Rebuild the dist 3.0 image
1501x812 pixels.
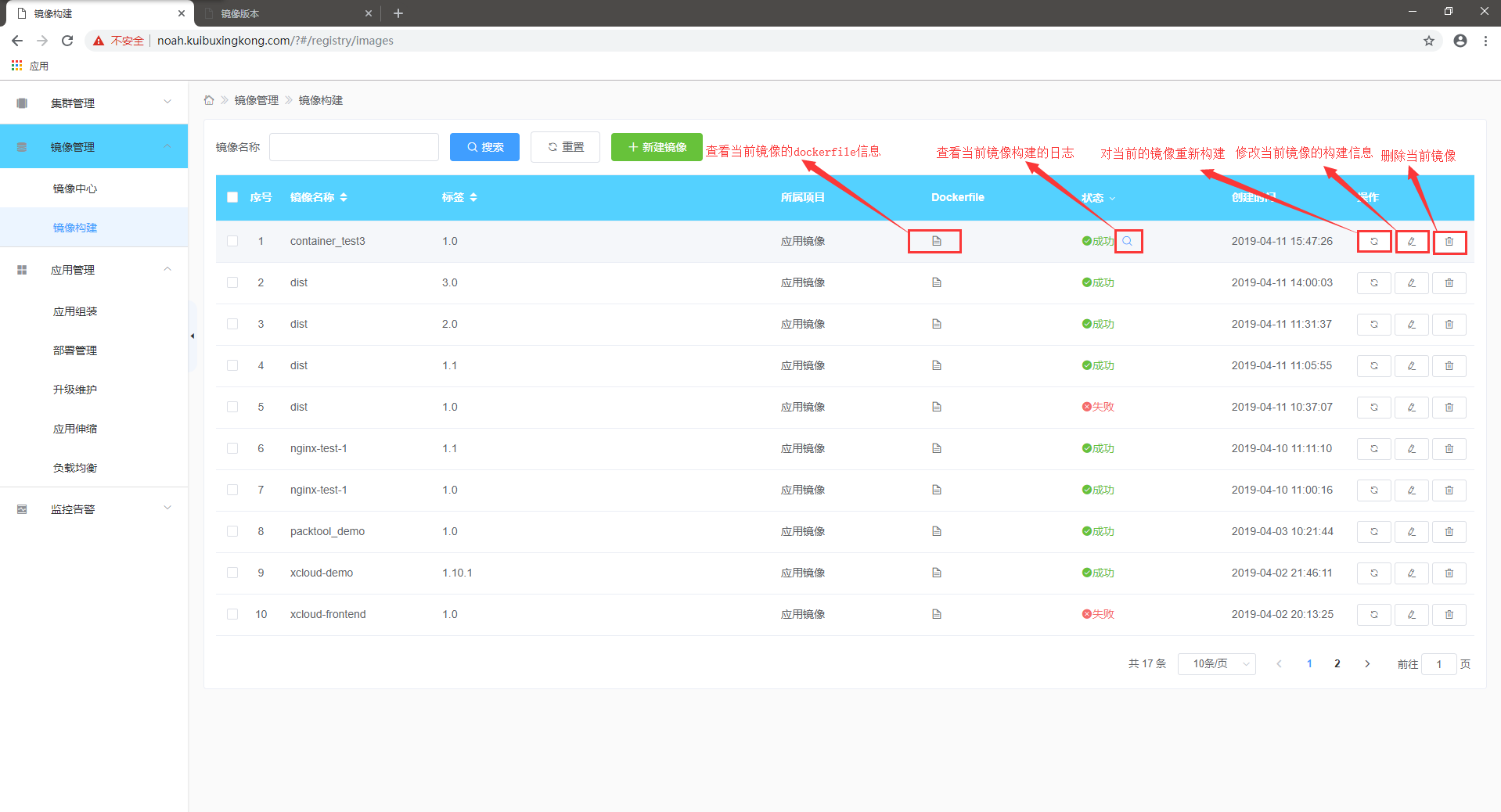point(1373,283)
